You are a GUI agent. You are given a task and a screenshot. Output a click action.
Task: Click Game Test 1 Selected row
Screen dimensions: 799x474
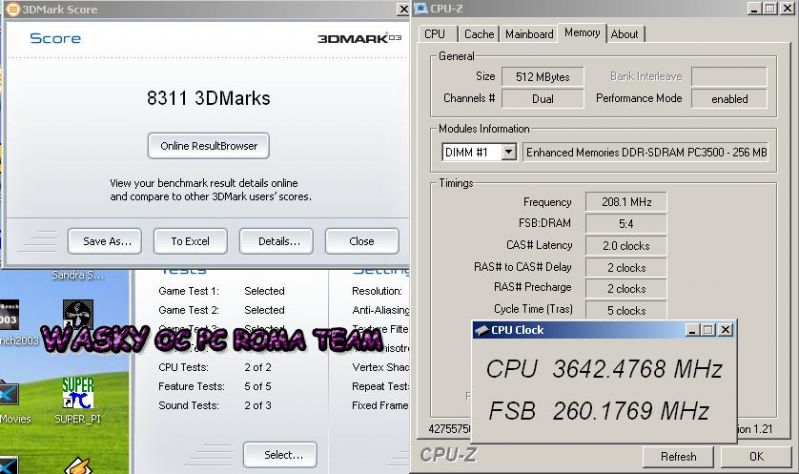pyautogui.click(x=221, y=291)
